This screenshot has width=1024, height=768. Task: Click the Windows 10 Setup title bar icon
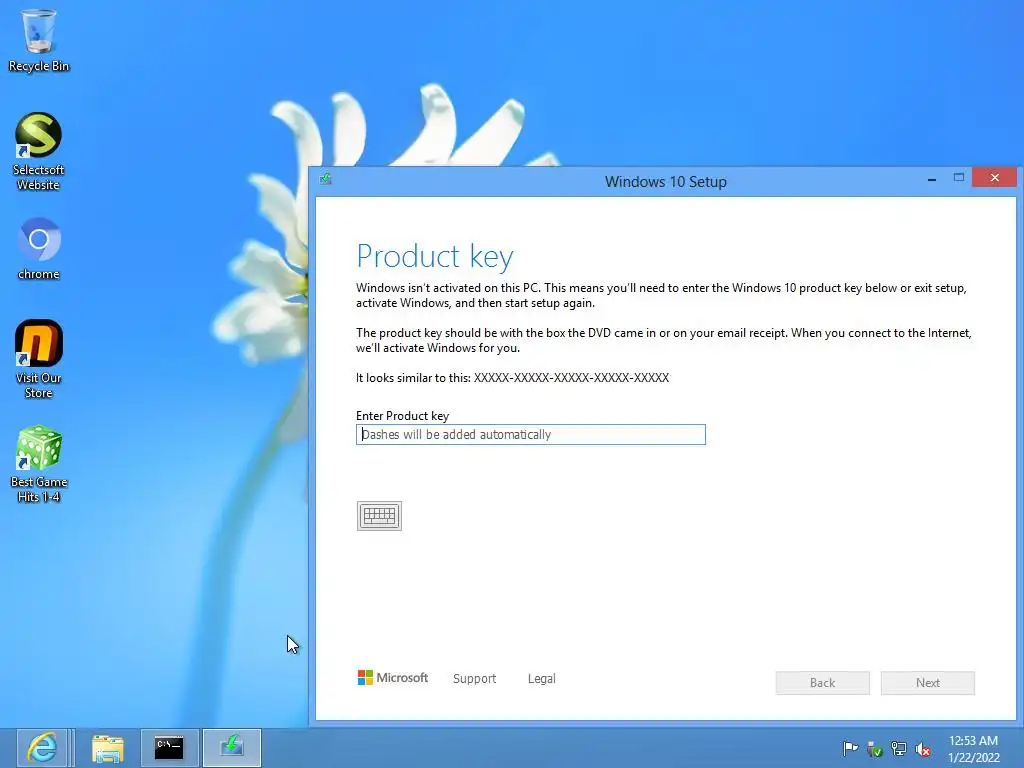325,178
